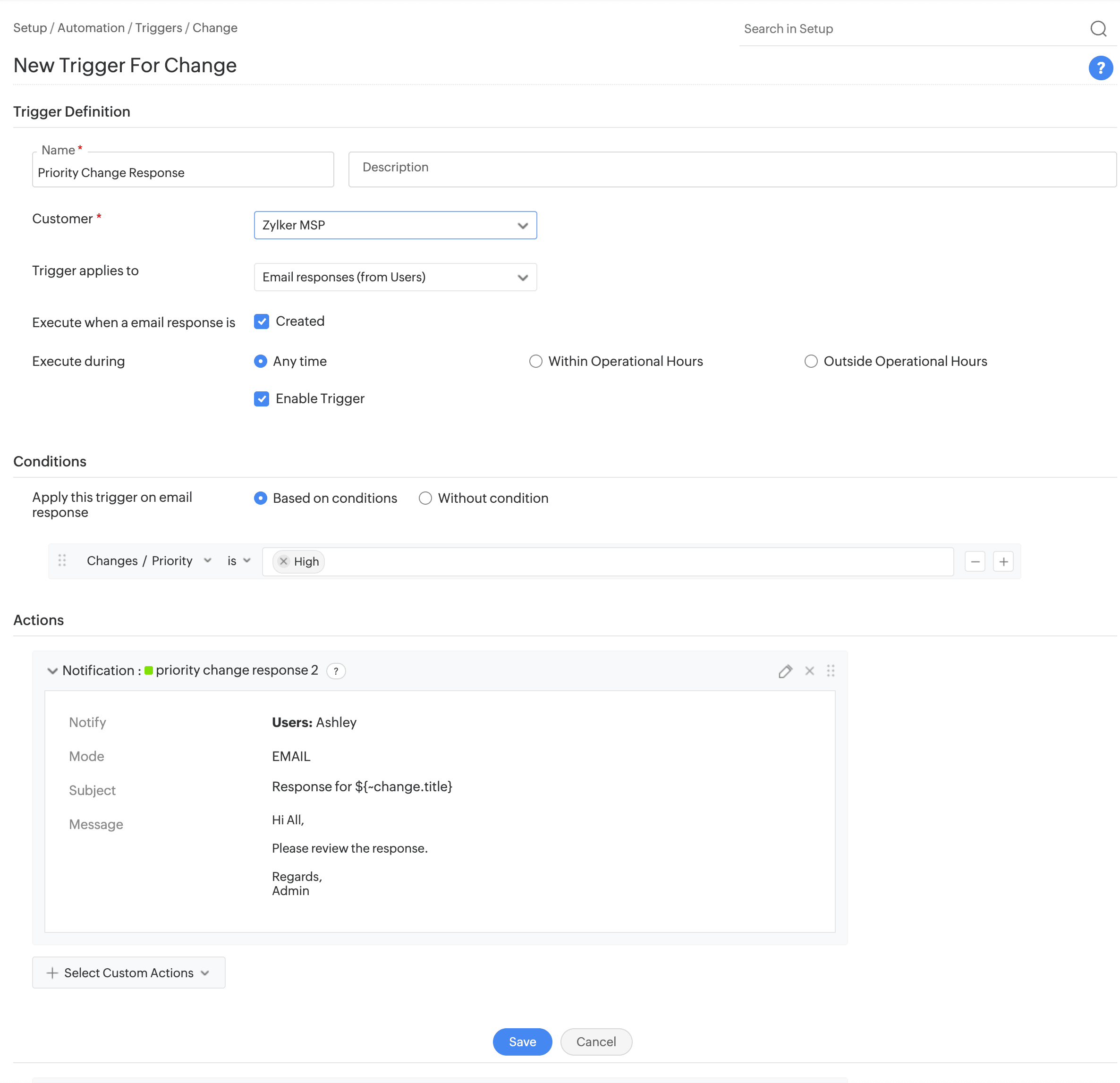
Task: Expand Select Custom Actions dropdown
Action: click(128, 973)
